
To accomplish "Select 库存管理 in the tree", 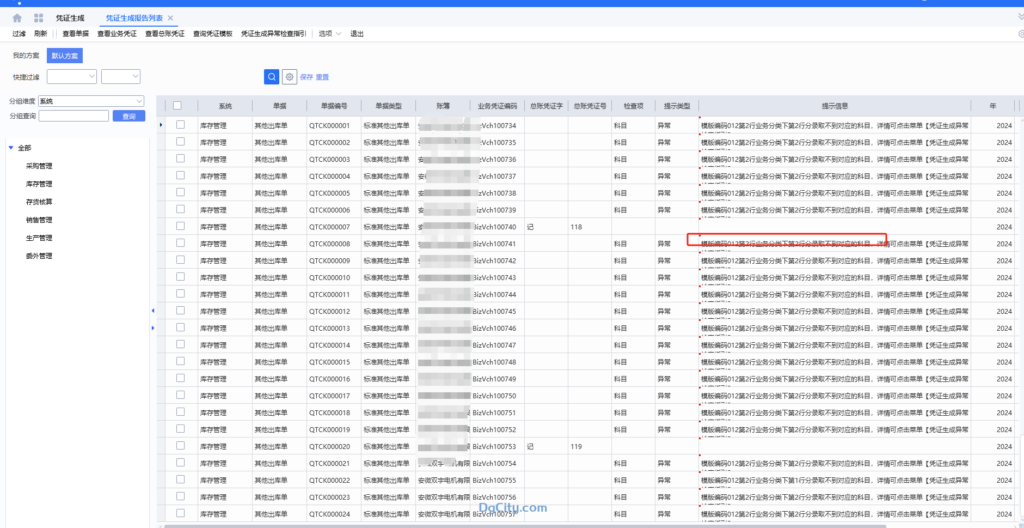I will 39,184.
